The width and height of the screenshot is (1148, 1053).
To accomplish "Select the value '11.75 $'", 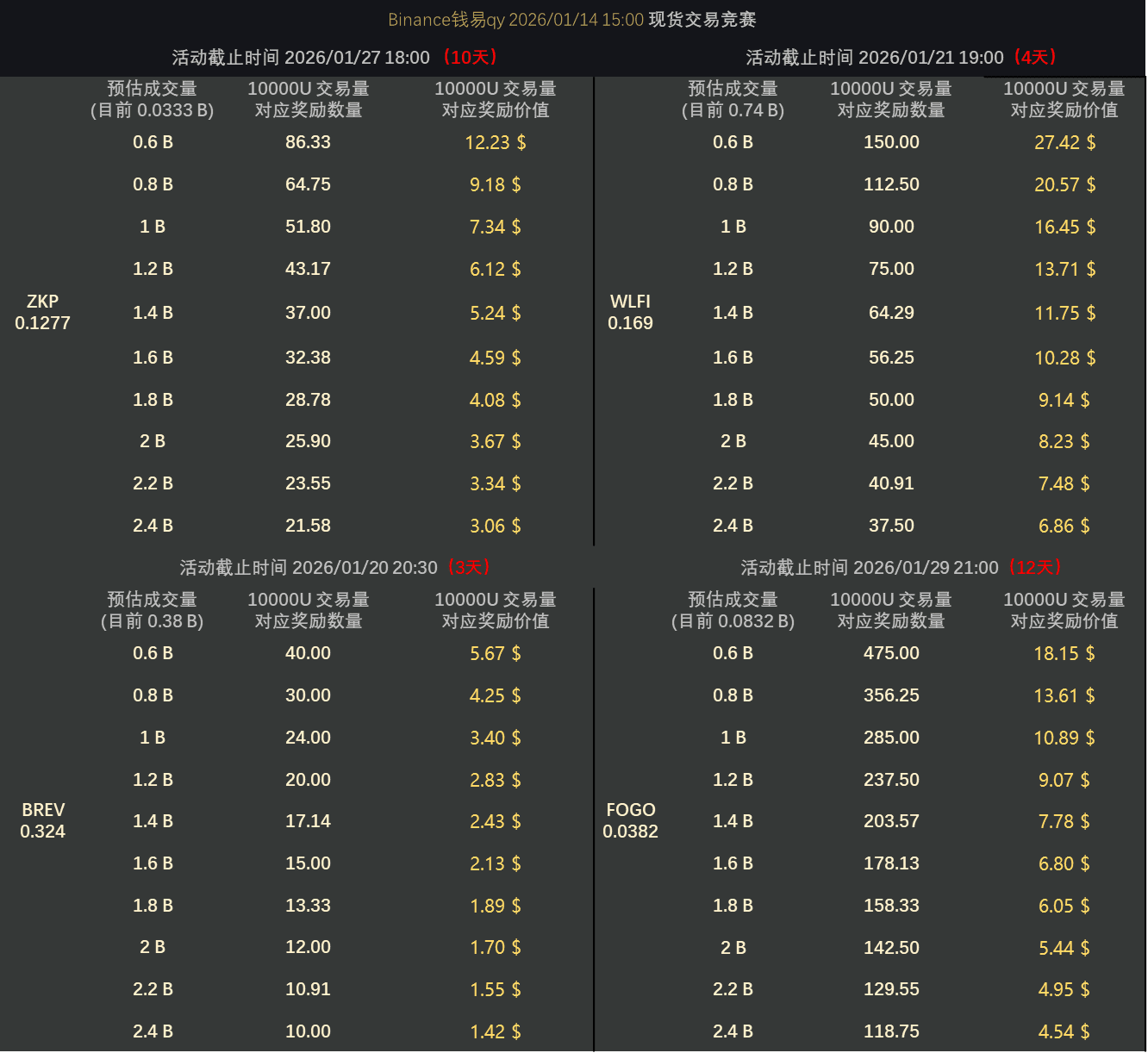I will (x=1064, y=314).
